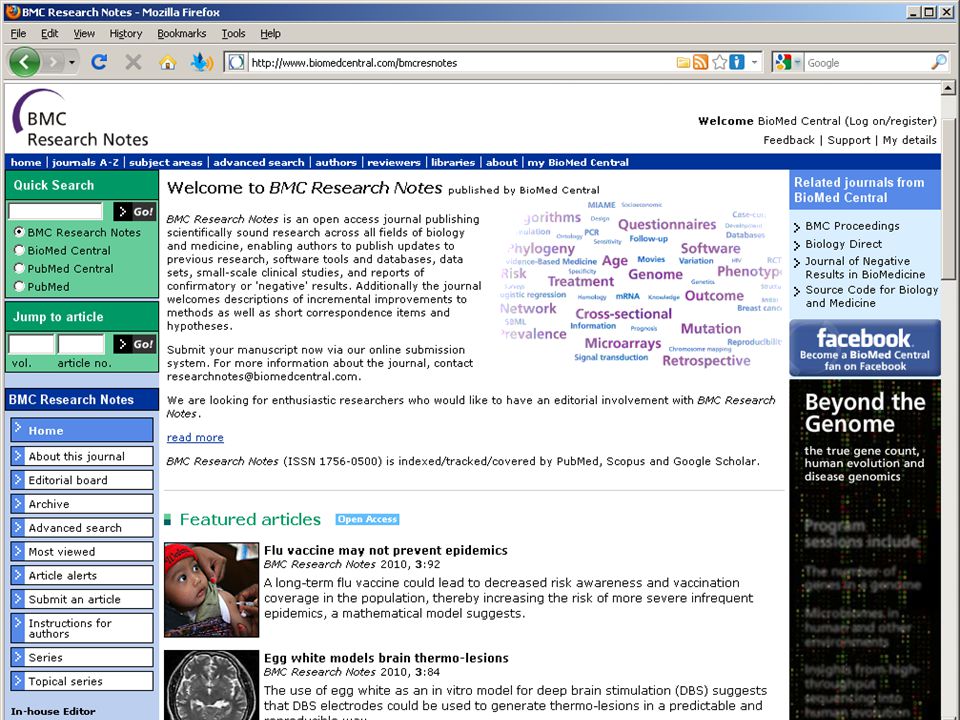The image size is (960, 720).
Task: Open the Feedback link
Action: (x=789, y=140)
